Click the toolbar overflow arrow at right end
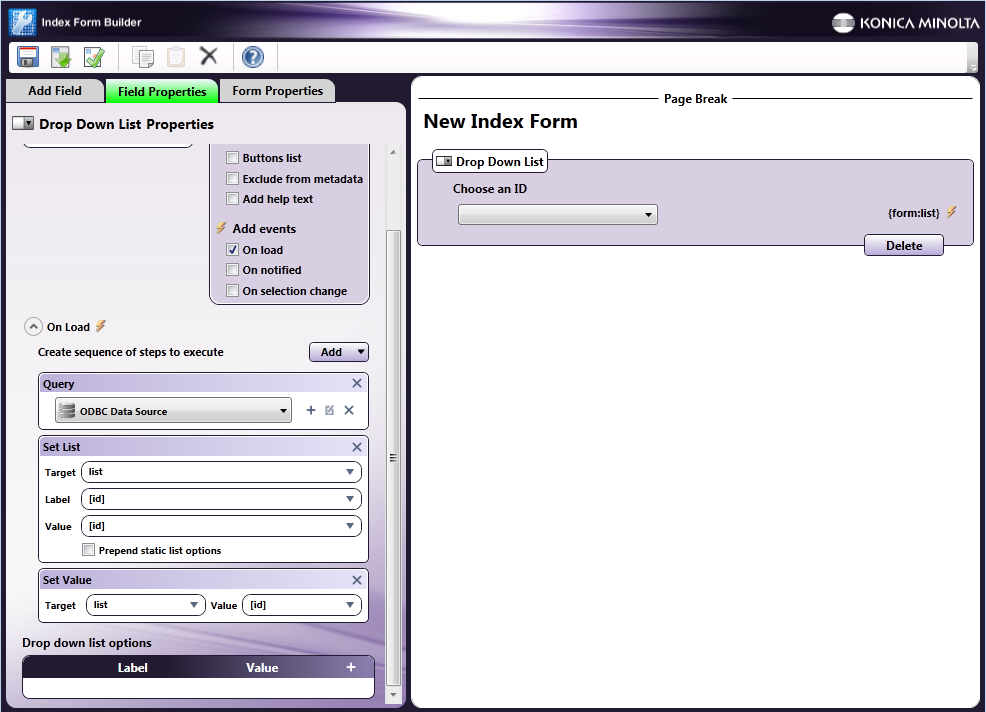The width and height of the screenshot is (986, 712). click(x=973, y=66)
